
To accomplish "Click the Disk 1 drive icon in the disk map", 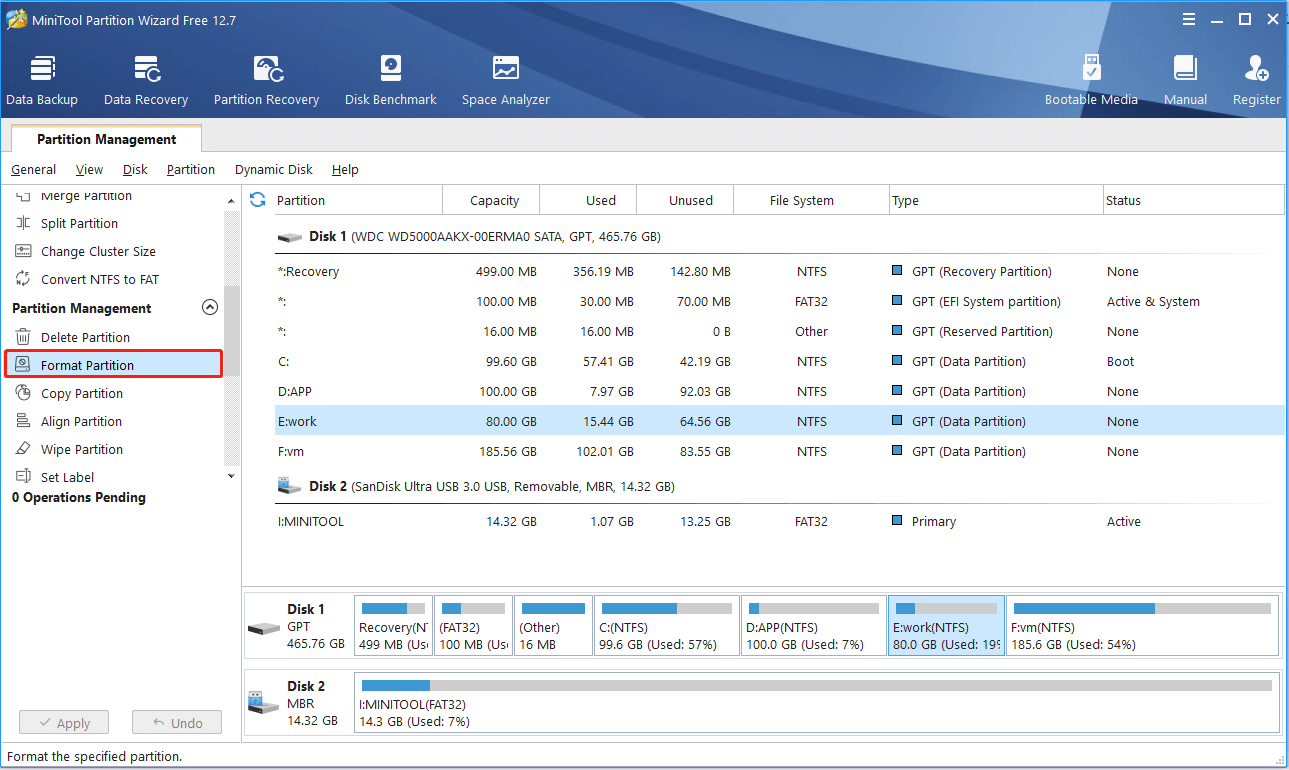I will pyautogui.click(x=264, y=627).
